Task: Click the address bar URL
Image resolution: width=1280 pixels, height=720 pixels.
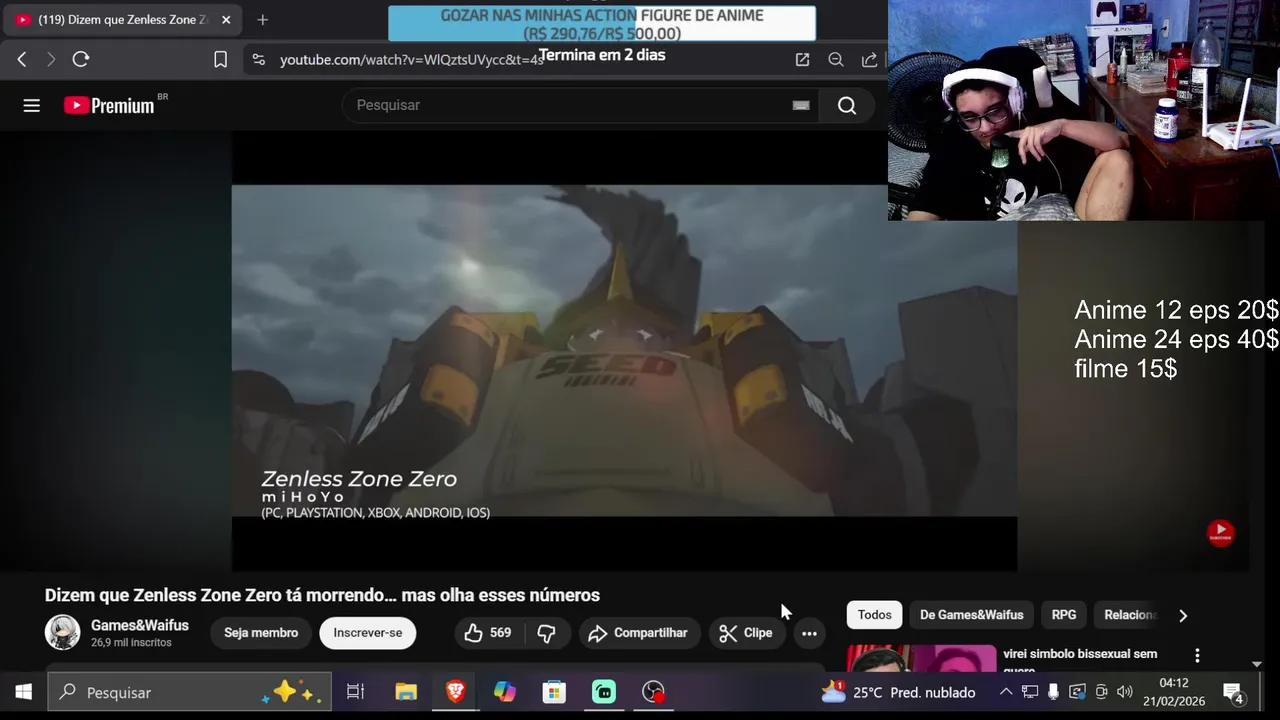Action: pos(412,60)
